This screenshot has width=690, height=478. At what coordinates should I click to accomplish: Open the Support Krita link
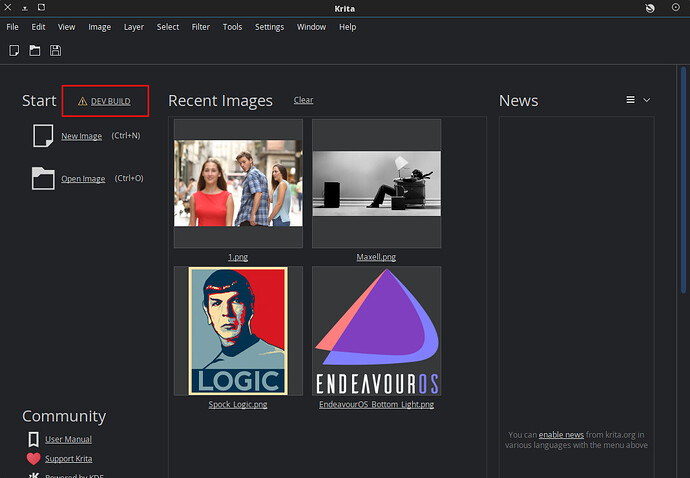click(x=69, y=459)
